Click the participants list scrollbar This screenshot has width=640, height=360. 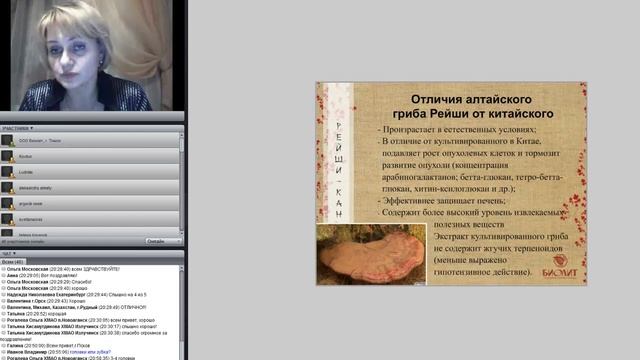[182, 184]
